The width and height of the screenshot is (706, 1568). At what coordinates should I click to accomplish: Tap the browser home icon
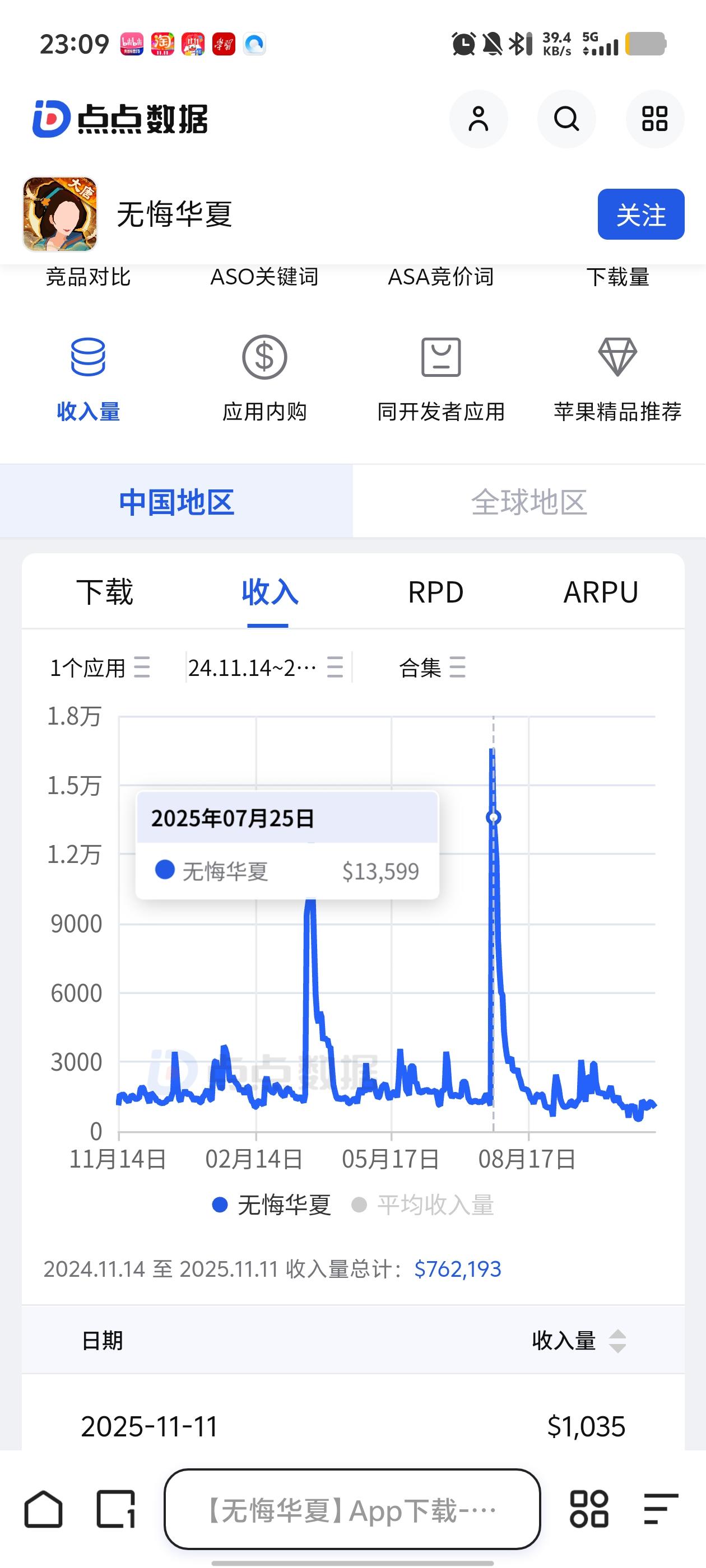43,1509
